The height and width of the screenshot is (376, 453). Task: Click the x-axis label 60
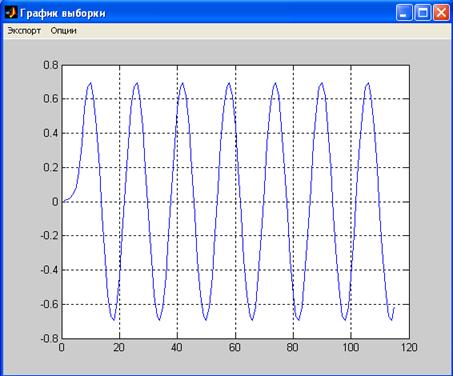click(235, 348)
